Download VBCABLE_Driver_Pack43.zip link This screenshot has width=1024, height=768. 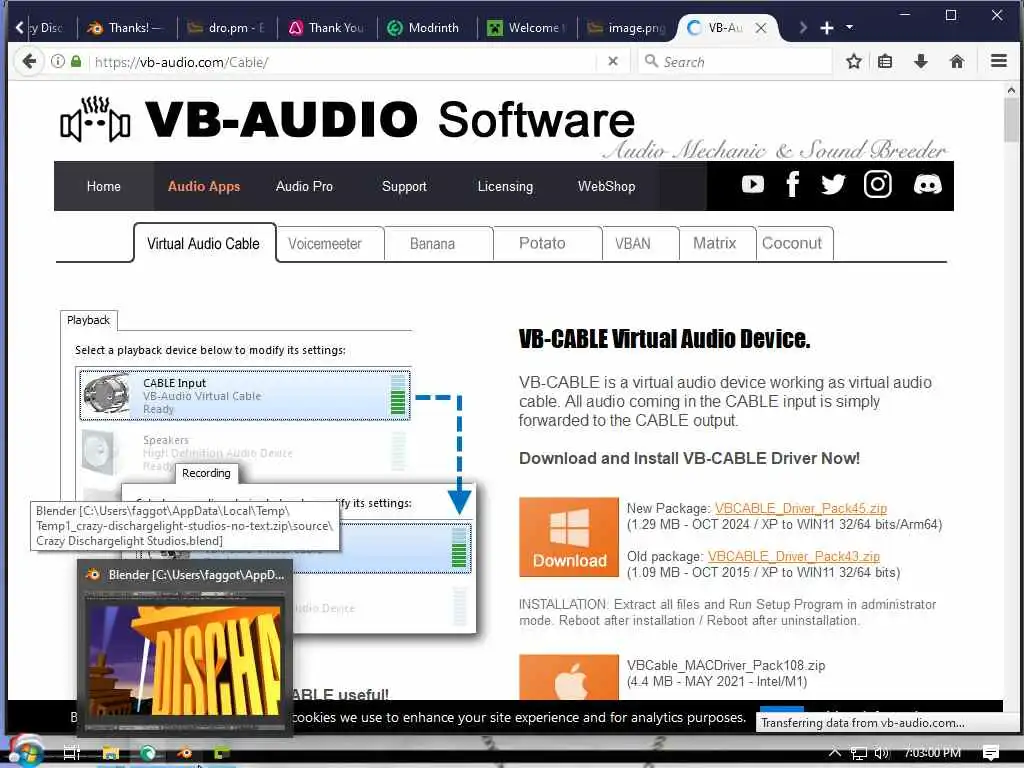click(793, 556)
